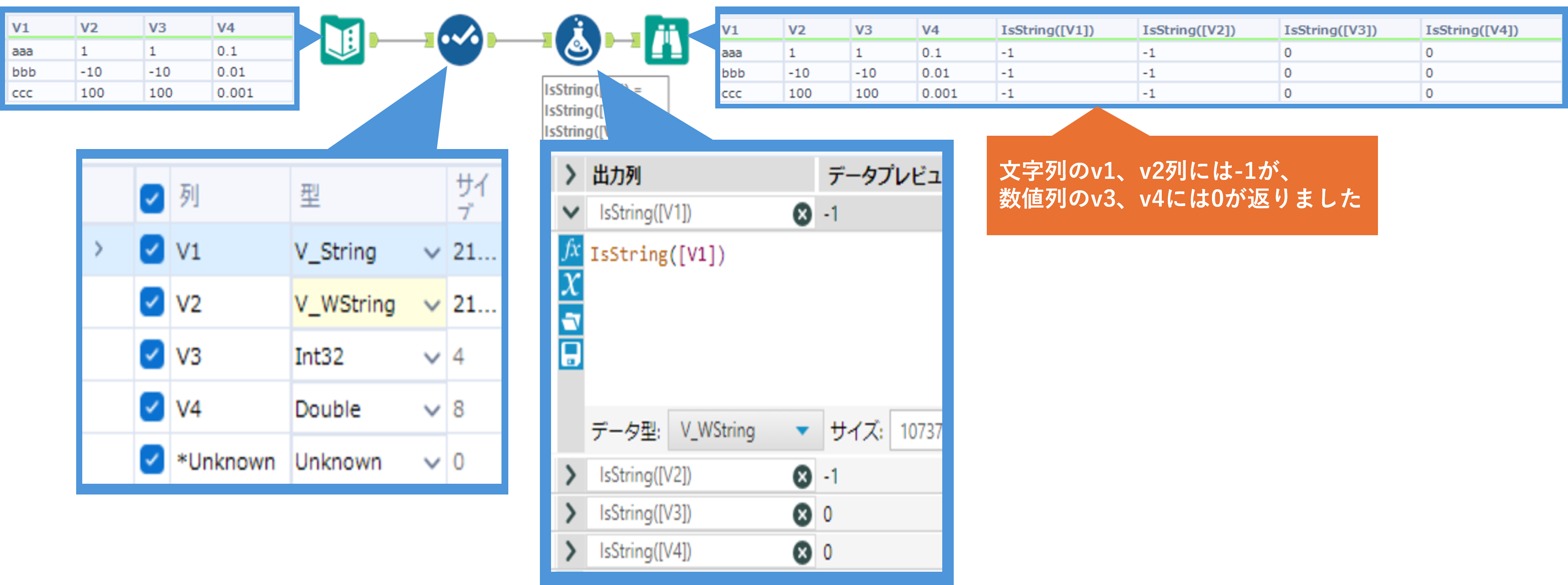Click the 出力列 column header

[616, 176]
